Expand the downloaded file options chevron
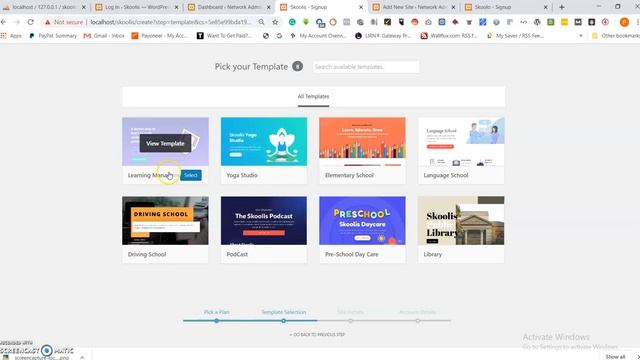The height and width of the screenshot is (360, 640). pyautogui.click(x=82, y=357)
